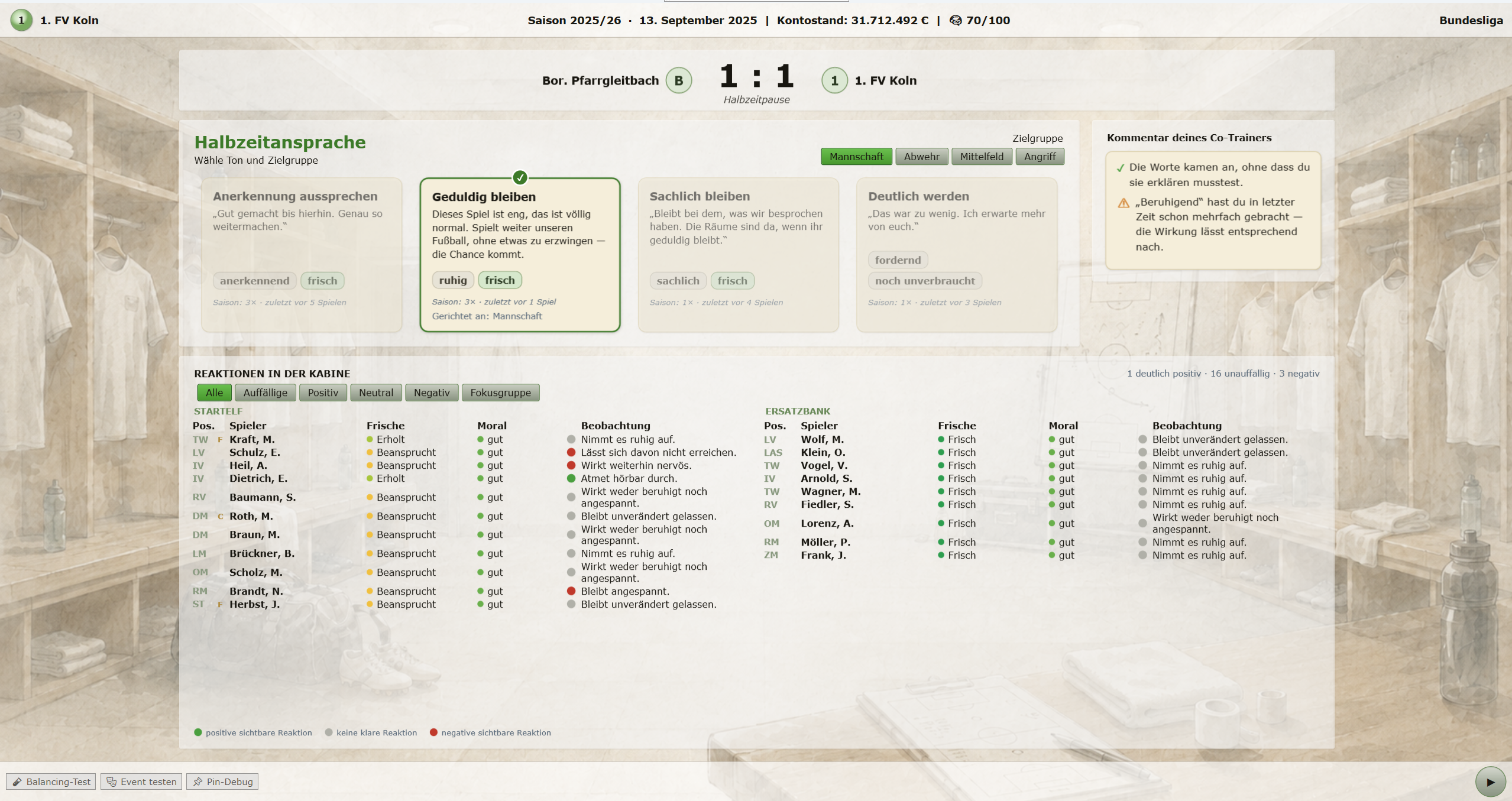The height and width of the screenshot is (801, 1512).
Task: Open the Event testen button
Action: (x=141, y=781)
